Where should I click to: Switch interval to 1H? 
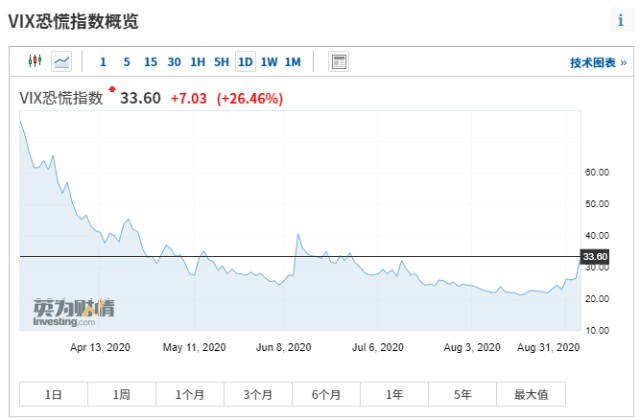(x=198, y=62)
